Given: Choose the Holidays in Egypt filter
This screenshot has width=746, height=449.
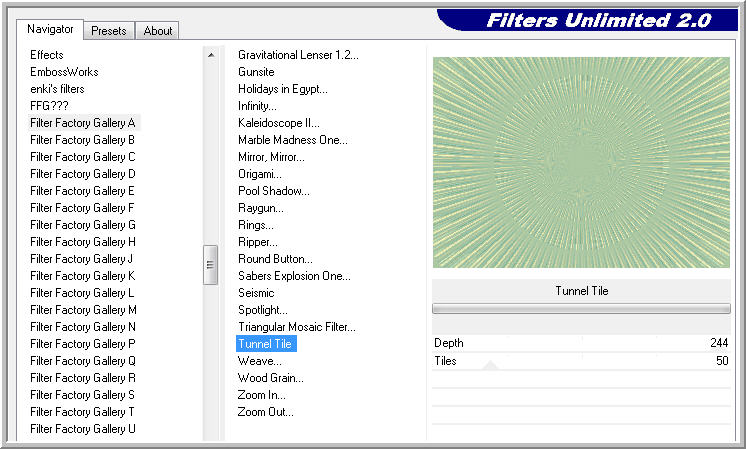Looking at the screenshot, I should [x=283, y=89].
